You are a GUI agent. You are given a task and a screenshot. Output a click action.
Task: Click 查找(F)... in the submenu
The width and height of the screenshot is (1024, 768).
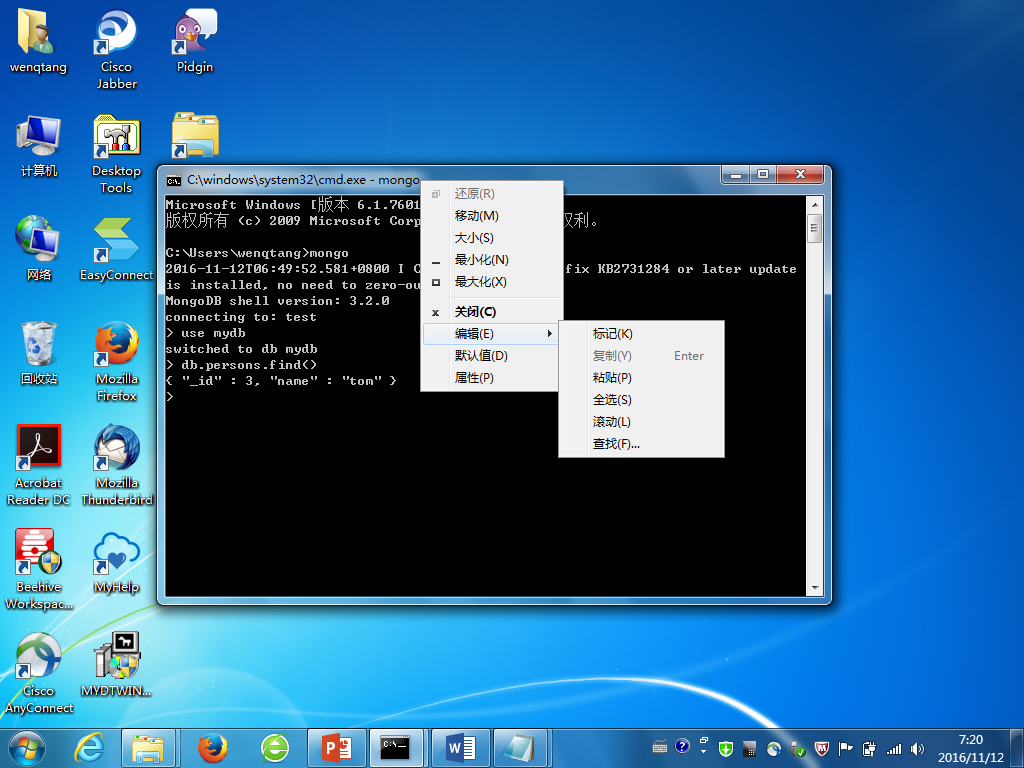(616, 444)
